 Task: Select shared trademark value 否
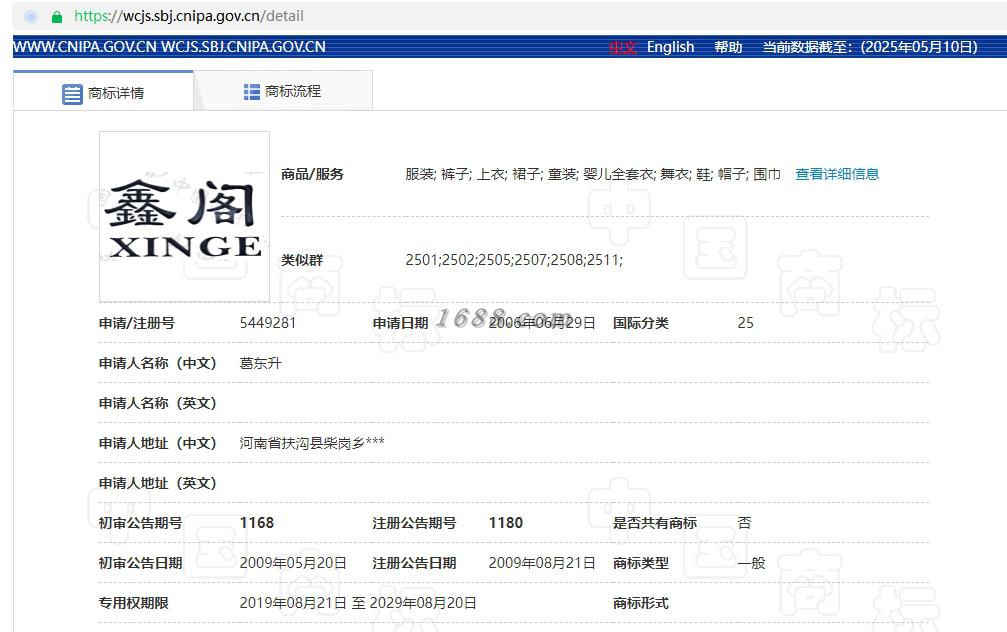(x=744, y=523)
